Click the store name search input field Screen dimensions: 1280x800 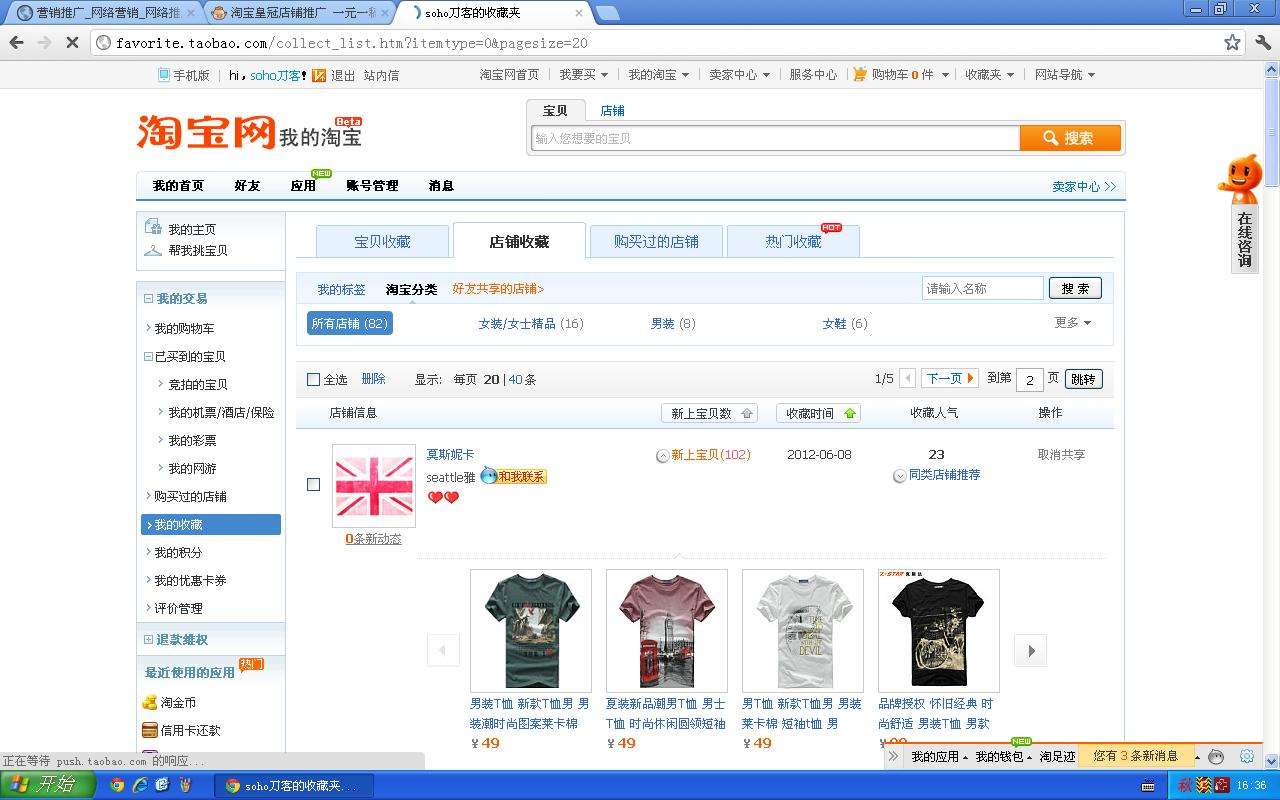pyautogui.click(x=982, y=288)
